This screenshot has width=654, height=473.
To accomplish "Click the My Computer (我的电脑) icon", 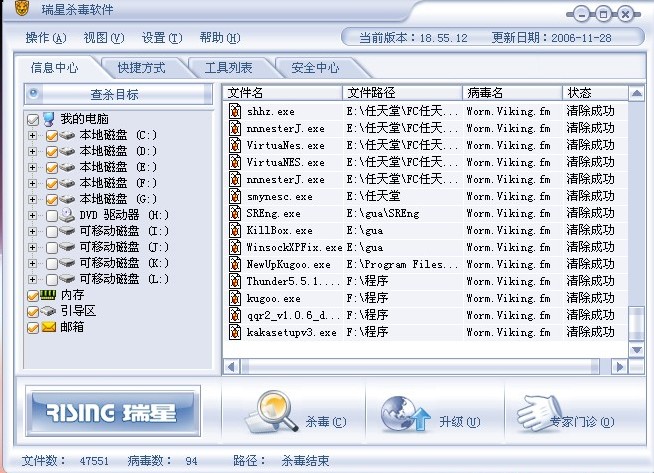I will pyautogui.click(x=49, y=119).
